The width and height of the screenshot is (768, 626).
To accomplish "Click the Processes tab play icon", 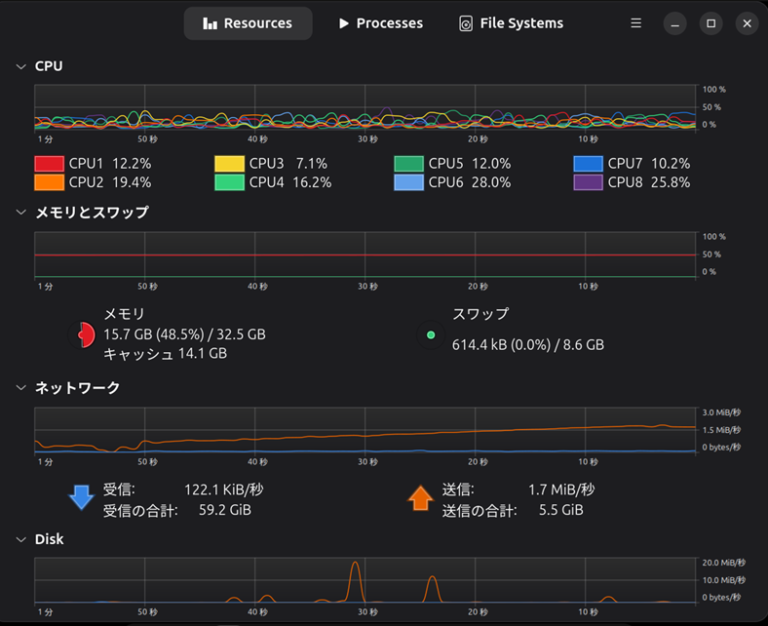I will 344,23.
